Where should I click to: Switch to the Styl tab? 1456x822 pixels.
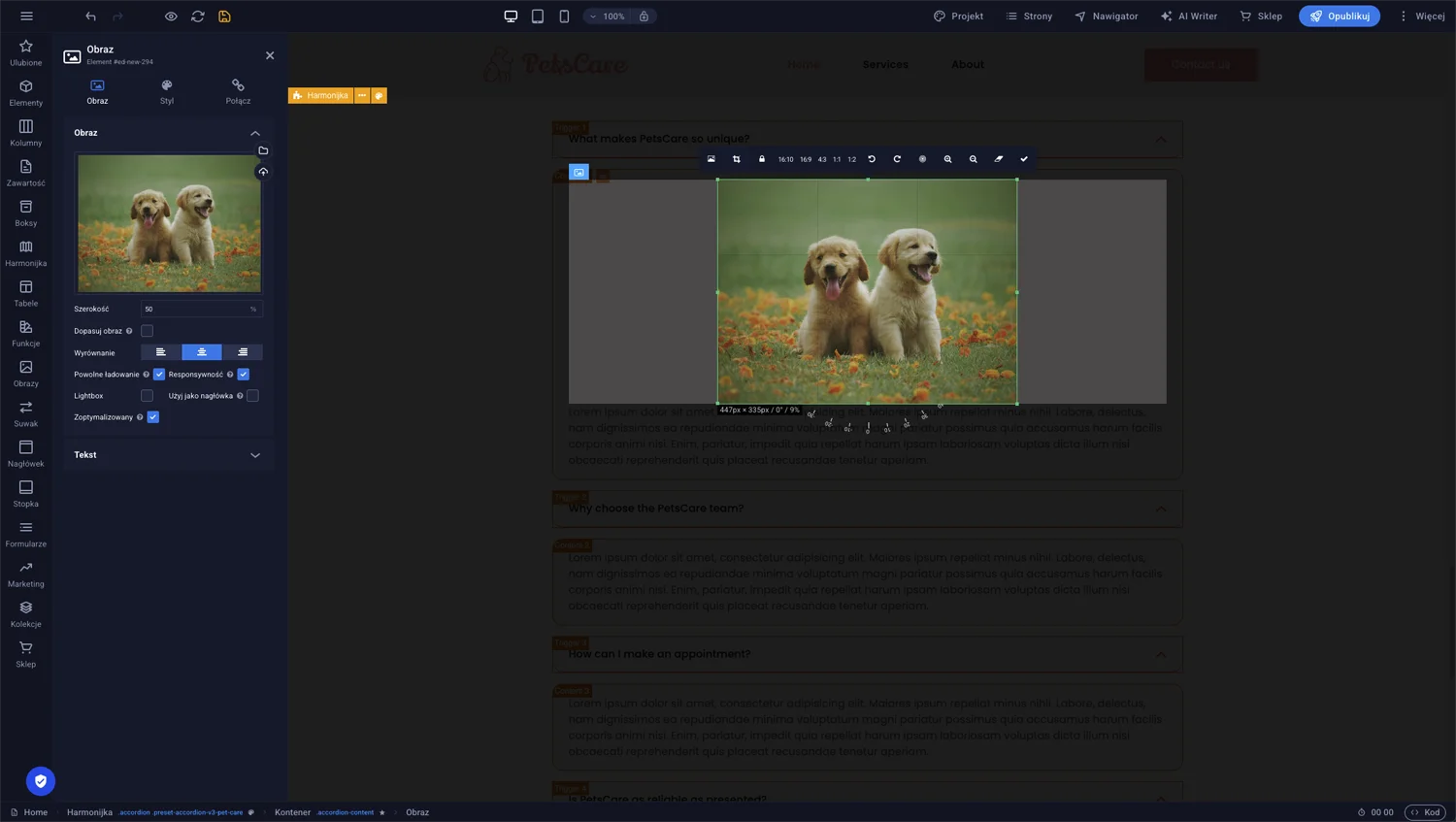(166, 91)
